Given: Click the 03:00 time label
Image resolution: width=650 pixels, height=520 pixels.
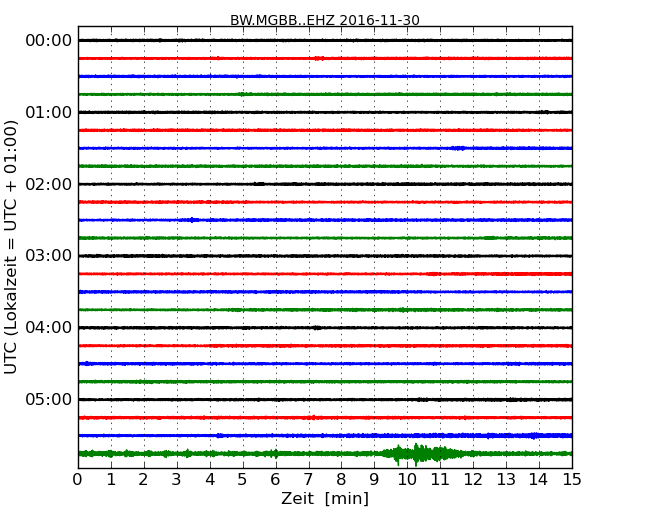Looking at the screenshot, I should tap(49, 256).
